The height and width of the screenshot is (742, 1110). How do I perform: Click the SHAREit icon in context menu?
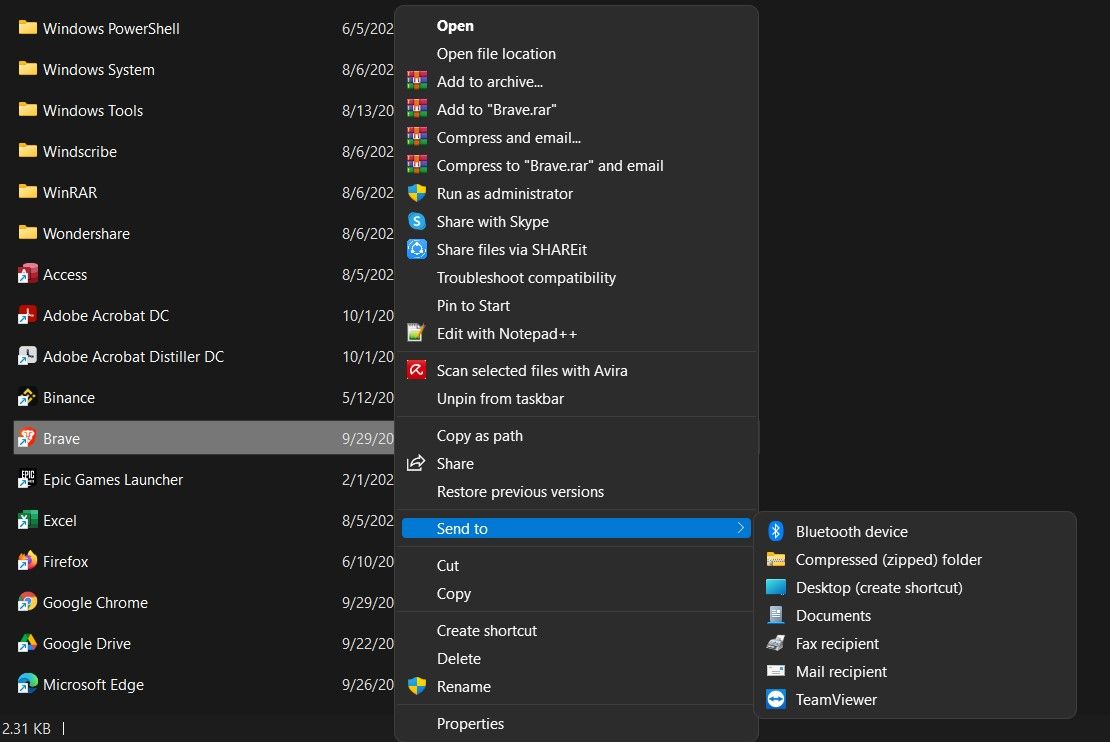(417, 250)
